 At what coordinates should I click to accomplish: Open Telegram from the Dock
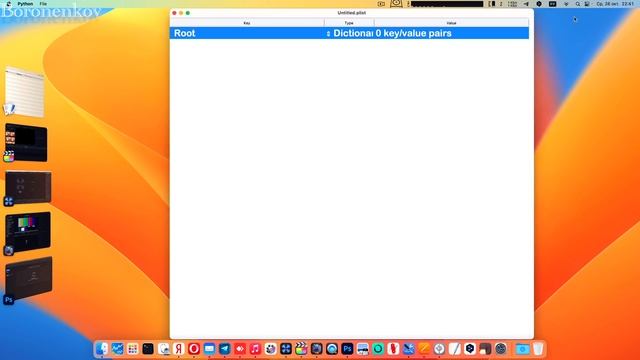click(224, 349)
